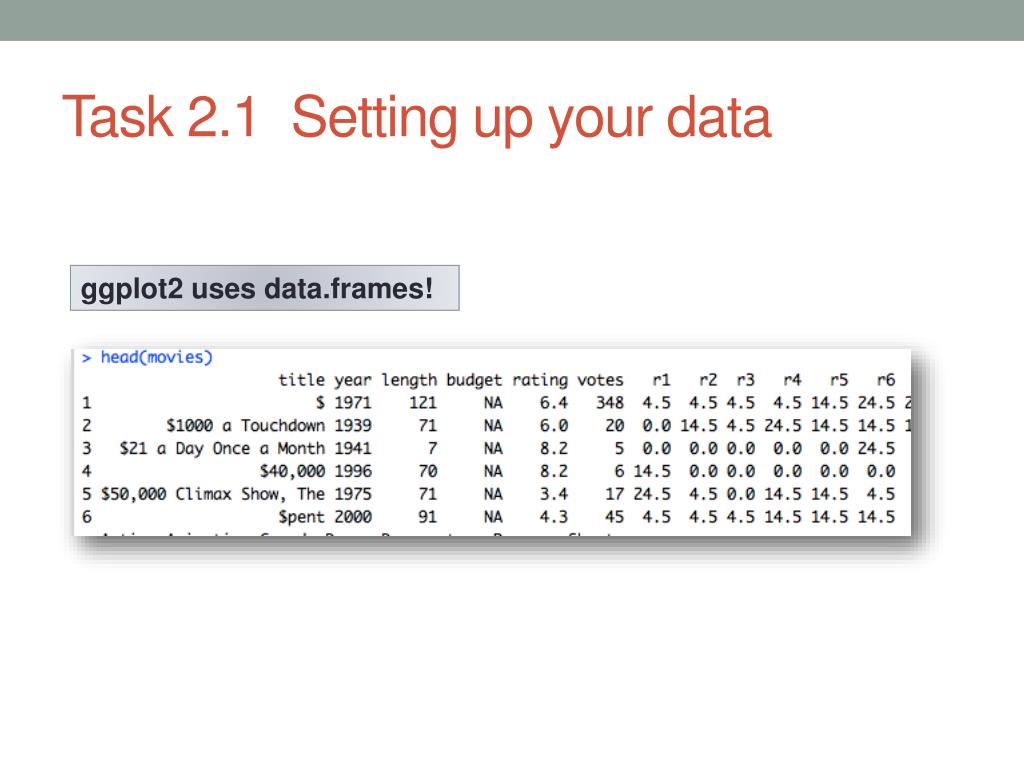This screenshot has width=1024, height=768.
Task: Click the 'year' column header
Action: (x=353, y=380)
